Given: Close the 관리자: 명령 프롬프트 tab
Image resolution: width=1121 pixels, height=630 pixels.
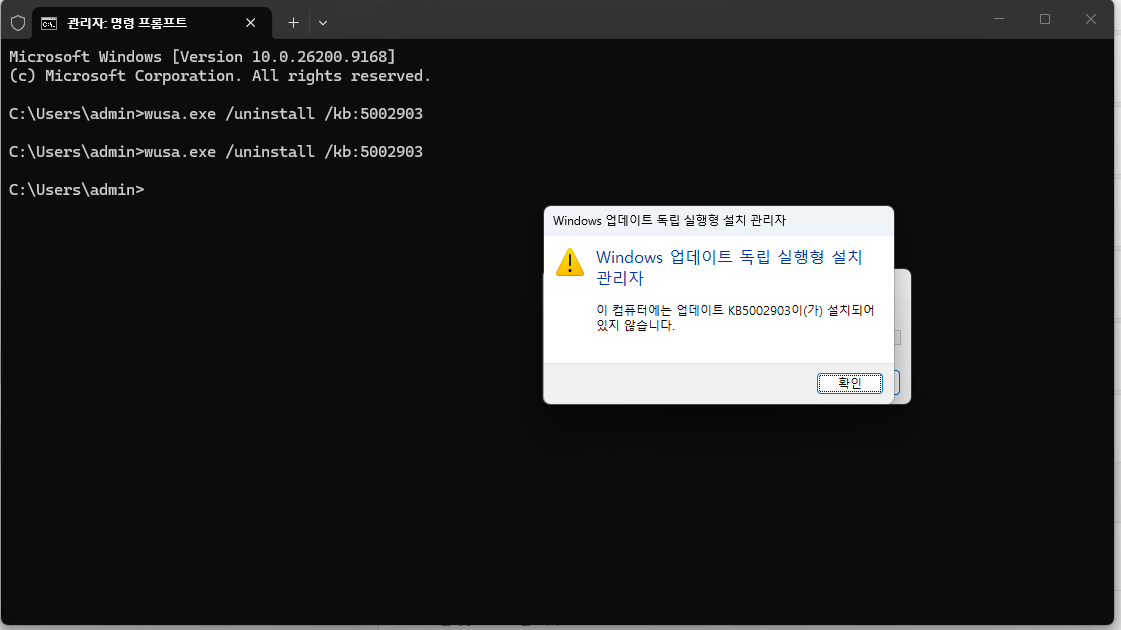Looking at the screenshot, I should (x=250, y=23).
